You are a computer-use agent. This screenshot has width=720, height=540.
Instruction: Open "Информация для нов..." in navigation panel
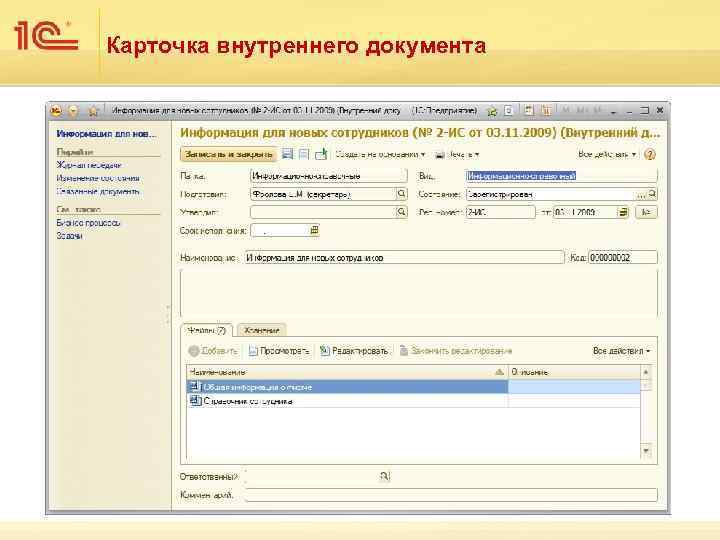click(x=107, y=134)
